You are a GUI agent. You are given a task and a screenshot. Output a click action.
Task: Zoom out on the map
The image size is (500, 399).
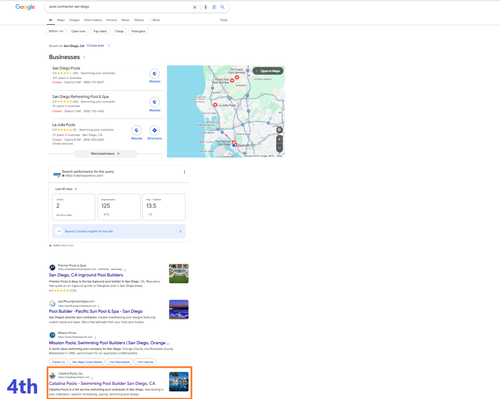pyautogui.click(x=279, y=148)
